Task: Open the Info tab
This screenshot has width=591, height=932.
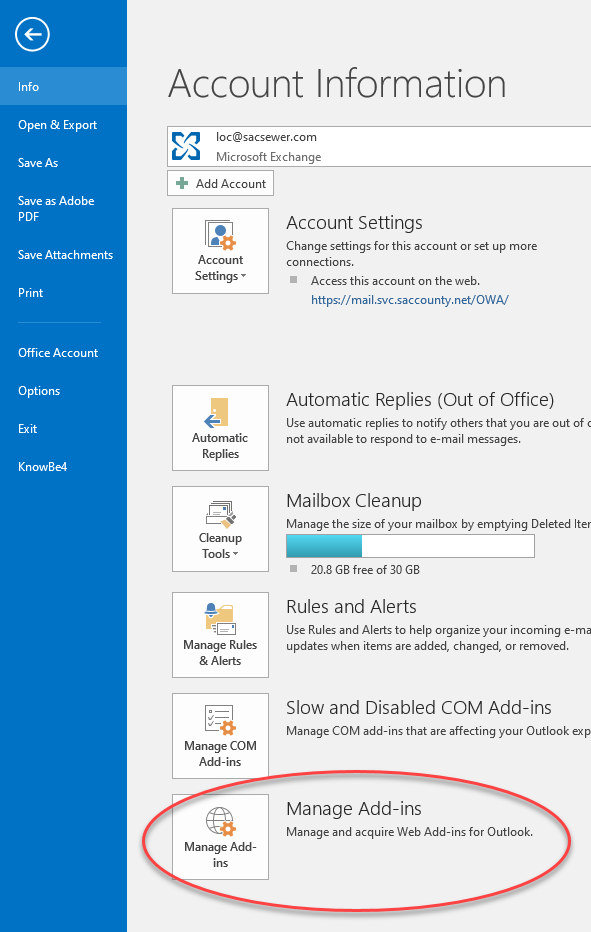Action: click(x=63, y=86)
